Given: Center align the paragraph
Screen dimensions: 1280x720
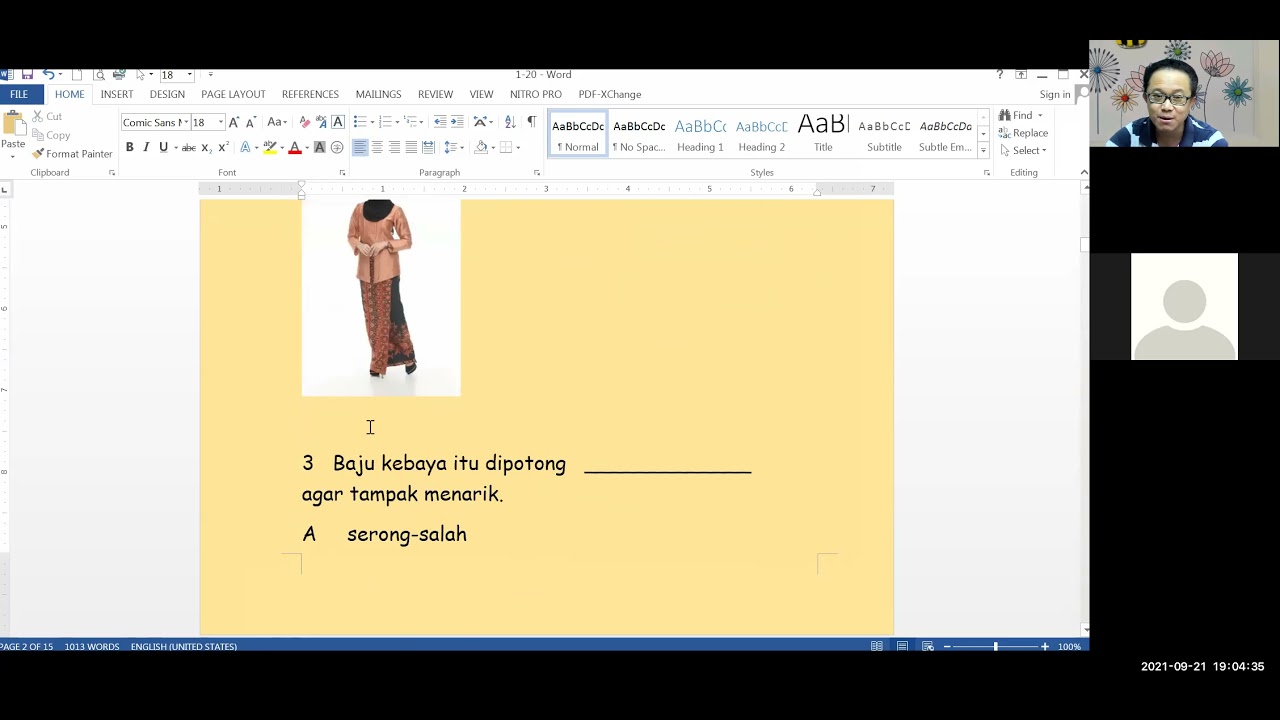Looking at the screenshot, I should (377, 148).
